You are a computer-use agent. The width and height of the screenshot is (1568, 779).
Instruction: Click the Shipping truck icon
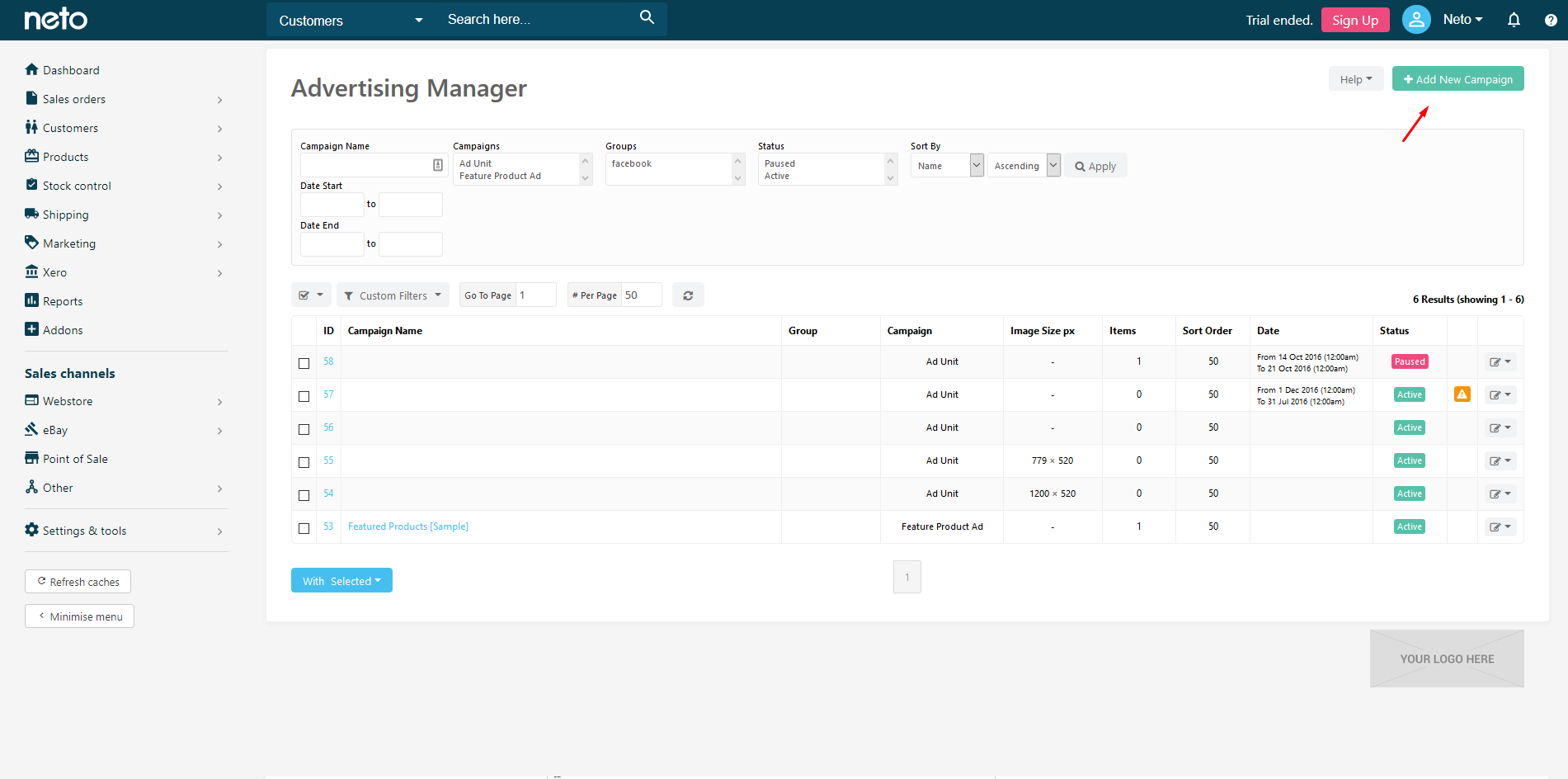pos(31,214)
